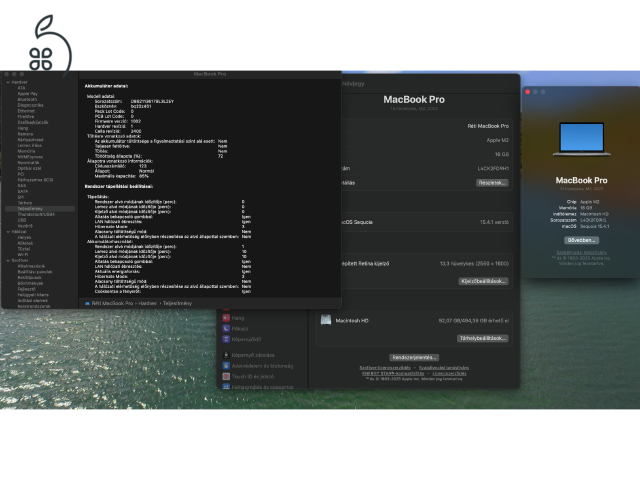Click the Rendszerjelentés... button
Screen dimensions: 640x480
pos(414,358)
